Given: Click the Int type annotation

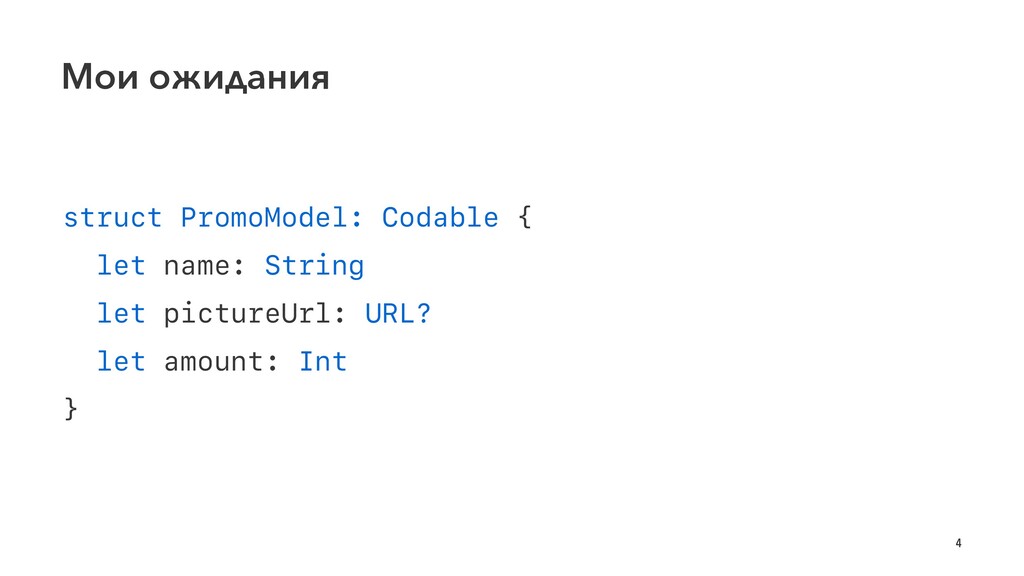Looking at the screenshot, I should coord(323,361).
